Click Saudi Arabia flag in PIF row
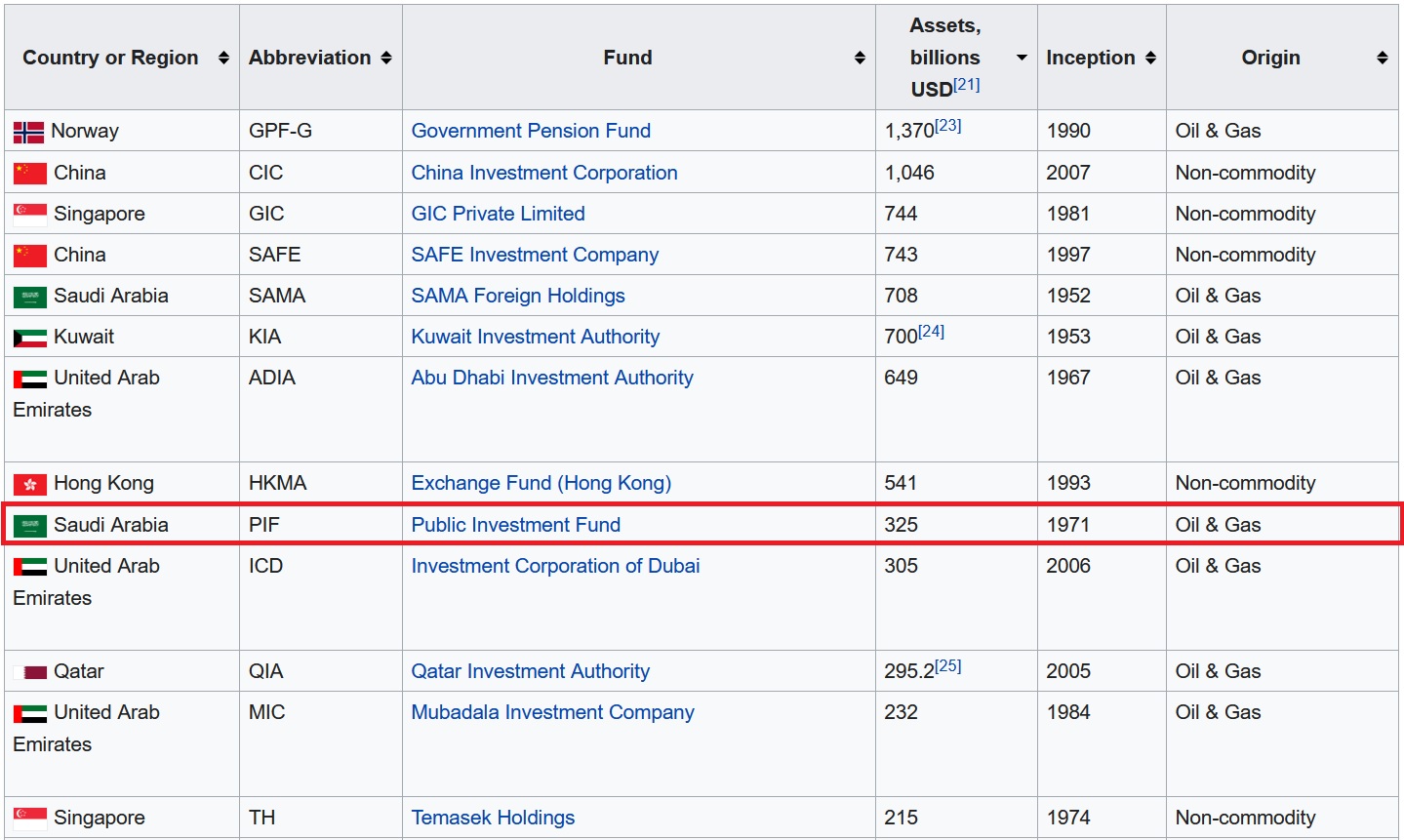1404x840 pixels. click(30, 525)
